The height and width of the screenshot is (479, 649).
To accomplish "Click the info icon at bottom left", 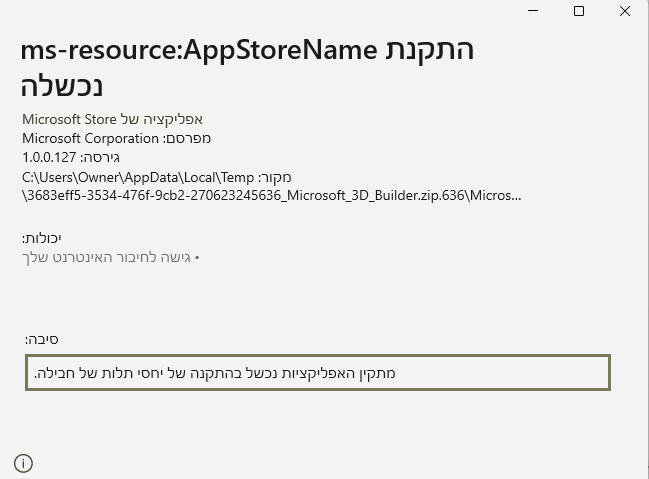I will [24, 463].
